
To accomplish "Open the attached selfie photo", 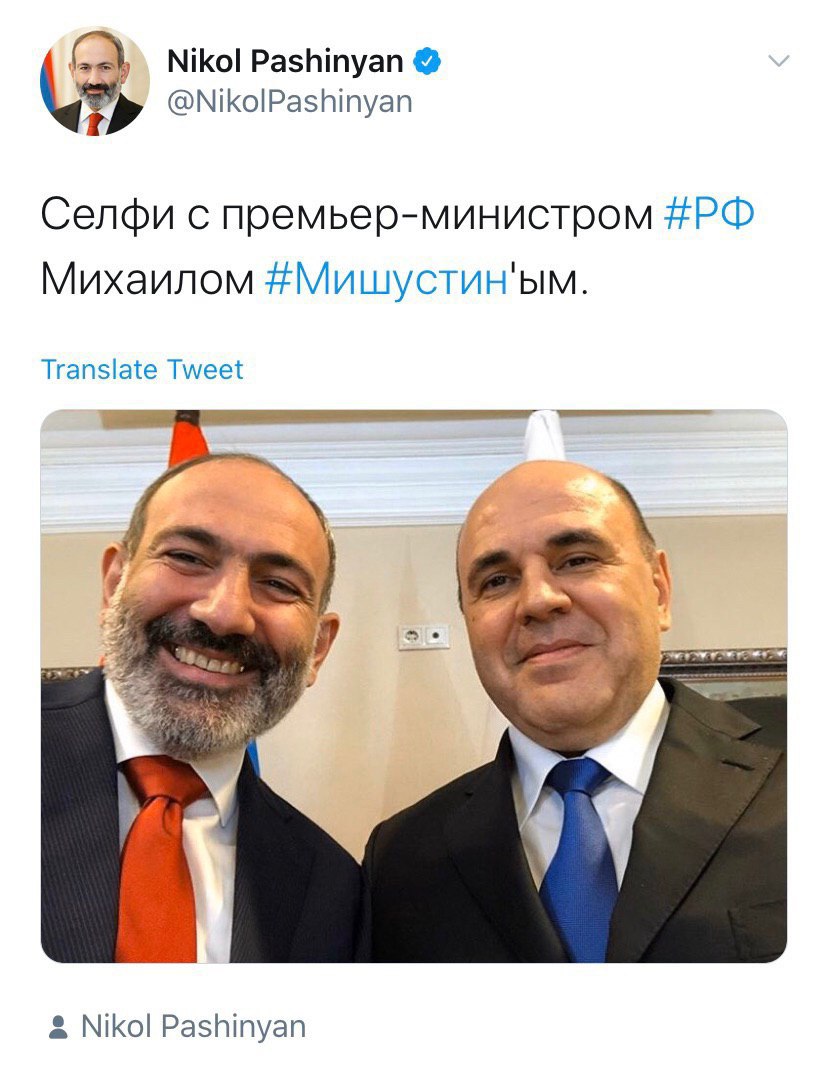I will [414, 686].
